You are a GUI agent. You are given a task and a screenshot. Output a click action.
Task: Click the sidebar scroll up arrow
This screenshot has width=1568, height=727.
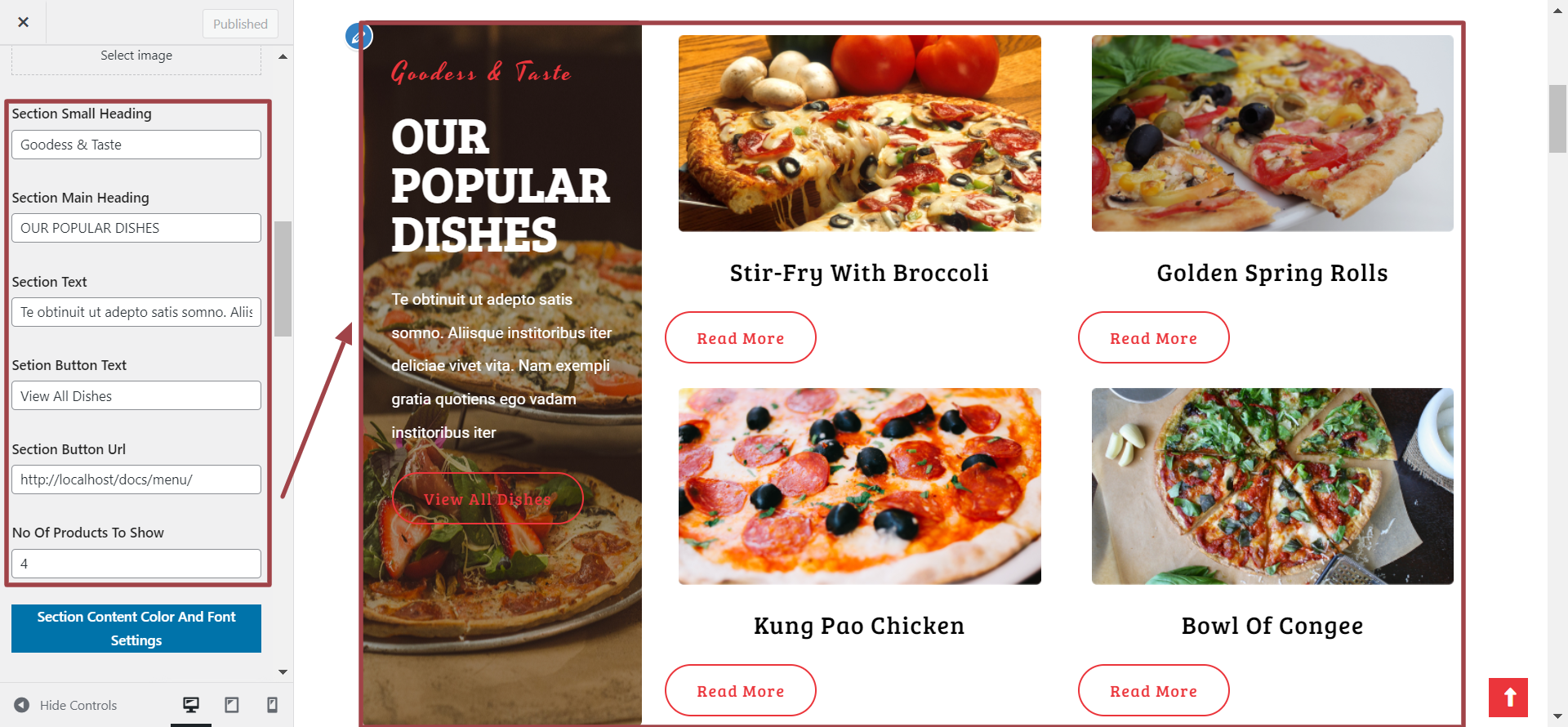point(283,56)
